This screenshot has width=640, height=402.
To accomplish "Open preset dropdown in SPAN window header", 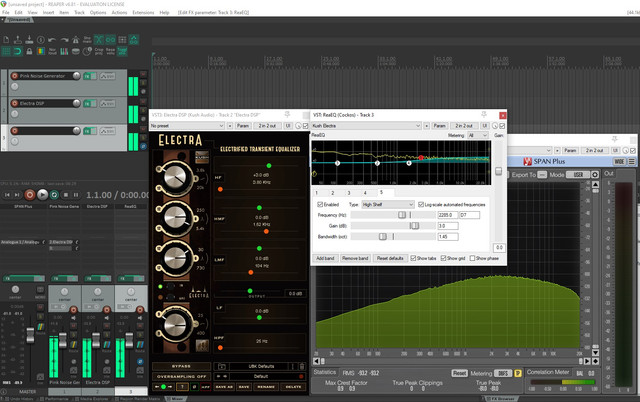I will 530,151.
